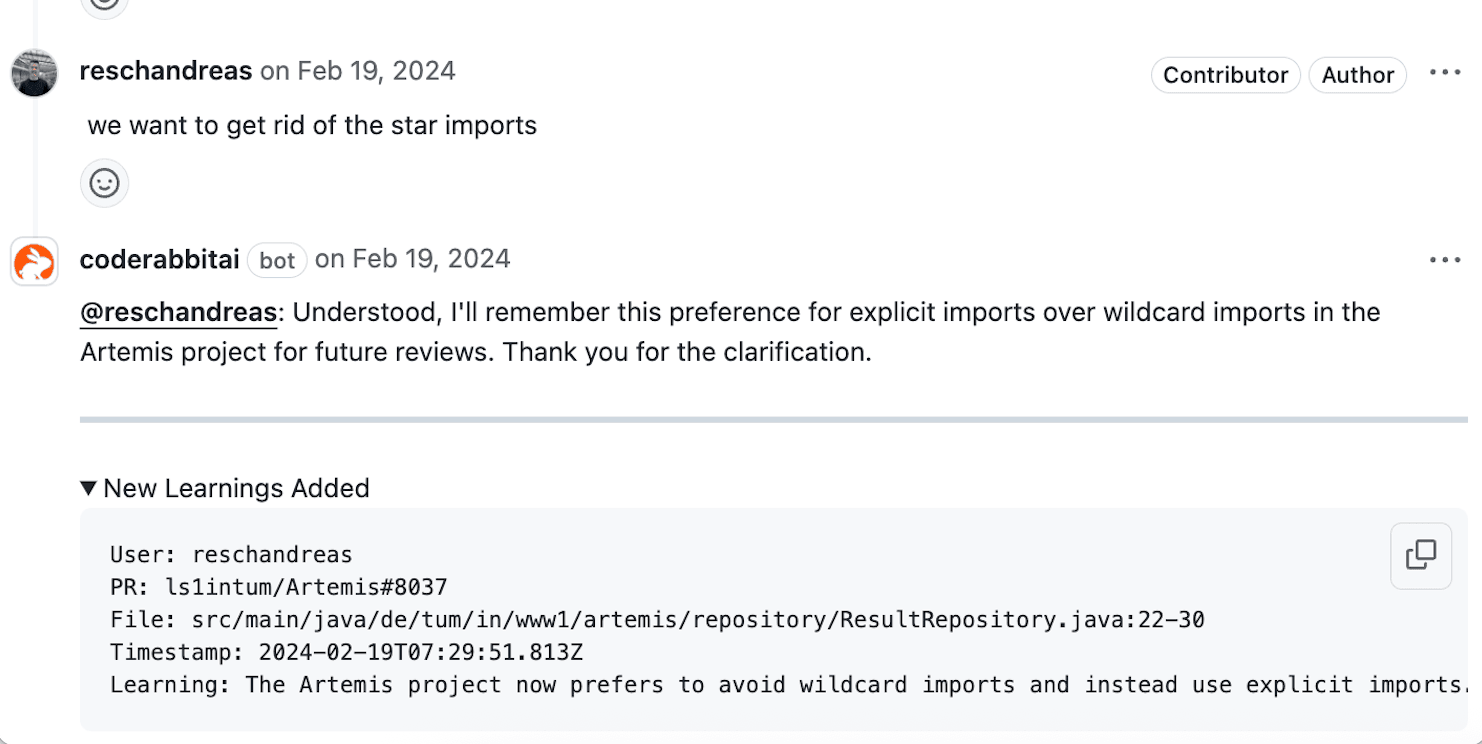Viewport: 1482px width, 744px height.
Task: Click the @reschandreas mention link
Action: [178, 312]
